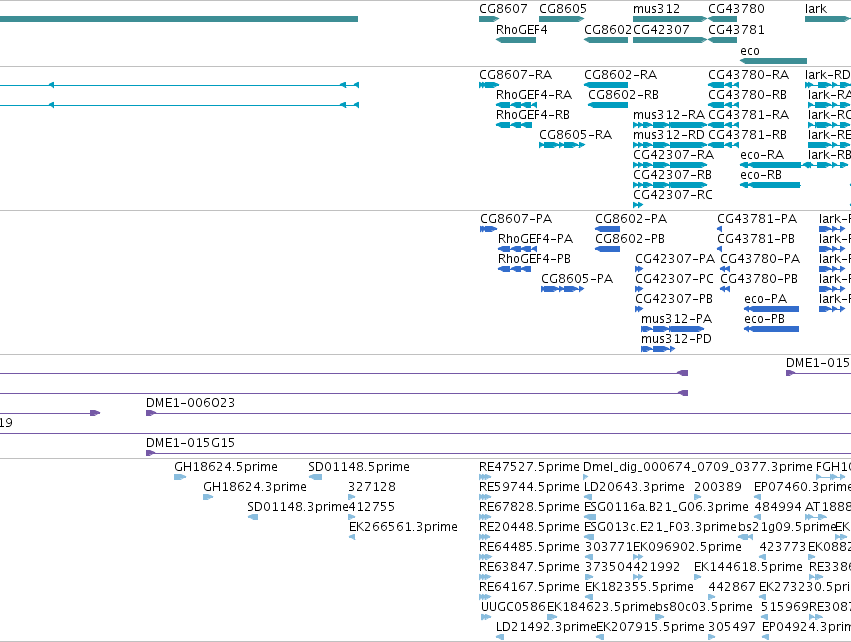Viewport: 851px width, 642px height.
Task: Select the CG8605 gene feature label
Action: 563,9
